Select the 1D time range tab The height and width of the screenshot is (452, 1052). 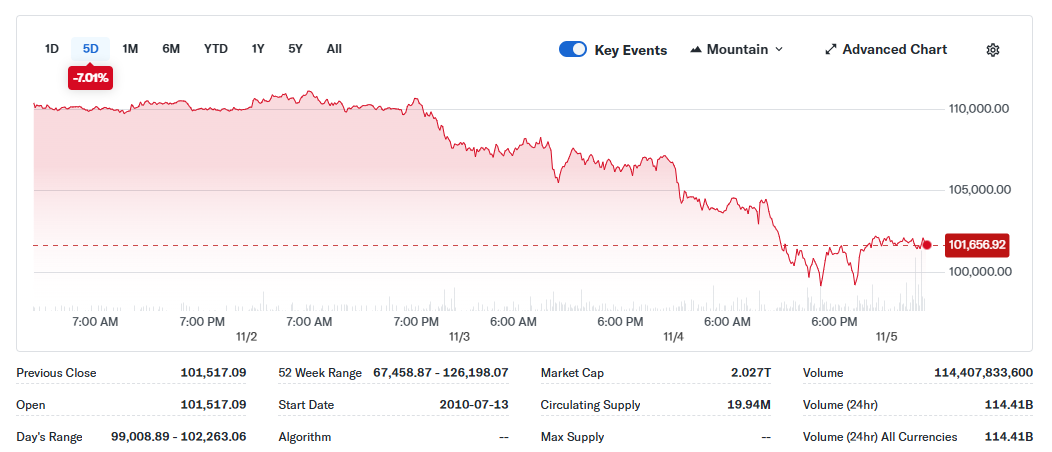click(x=52, y=49)
